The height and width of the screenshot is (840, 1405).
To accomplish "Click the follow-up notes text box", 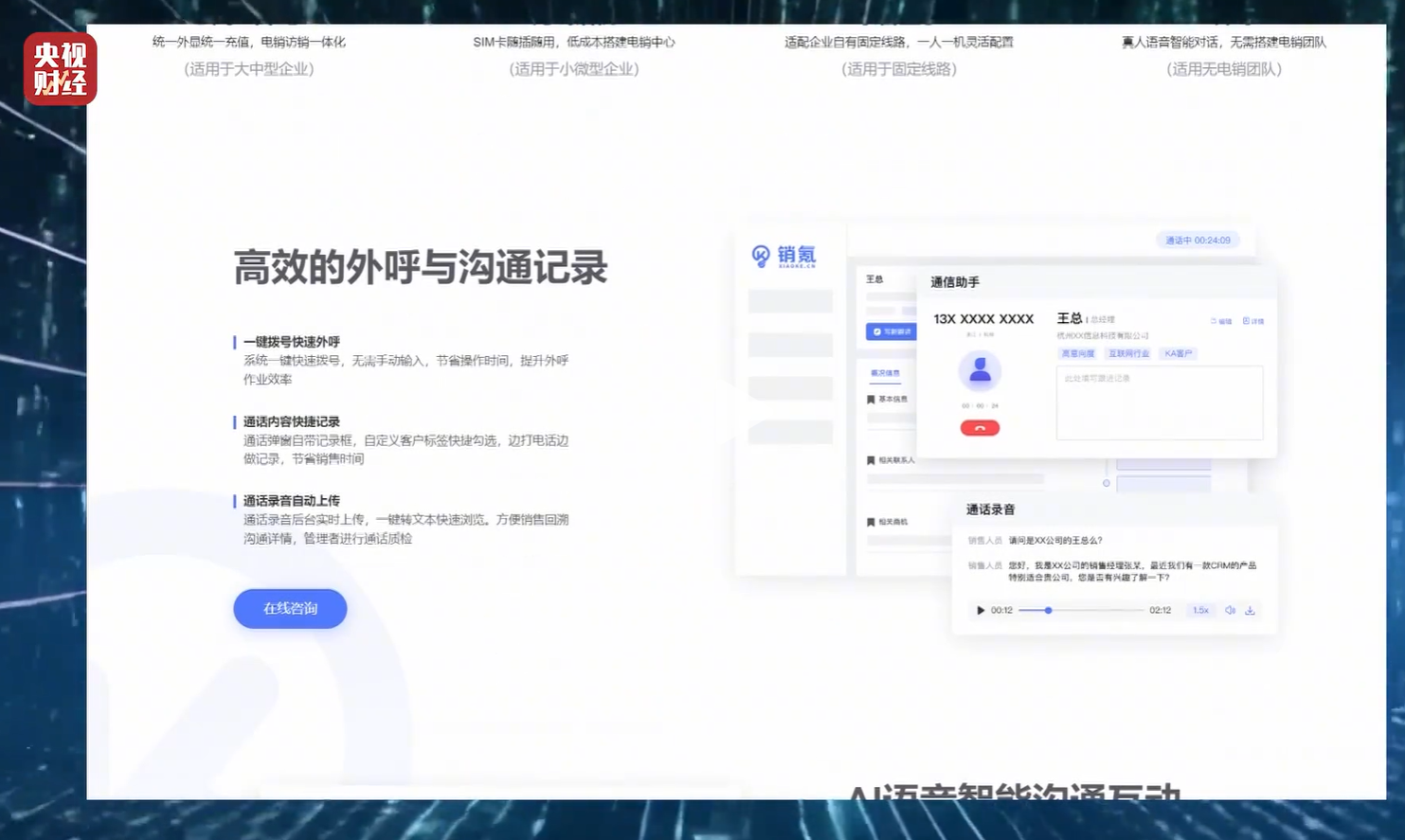I will tap(1159, 403).
